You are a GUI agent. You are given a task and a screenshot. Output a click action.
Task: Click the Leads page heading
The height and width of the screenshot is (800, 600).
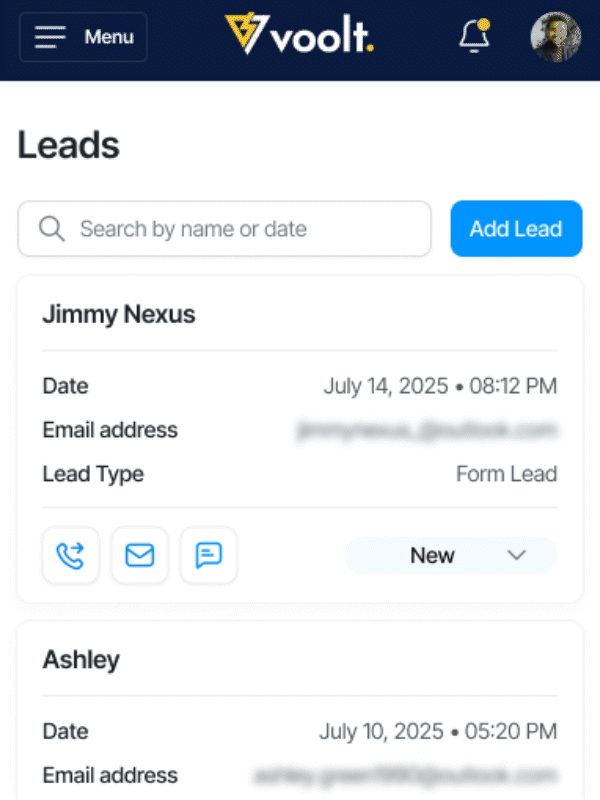point(69,146)
